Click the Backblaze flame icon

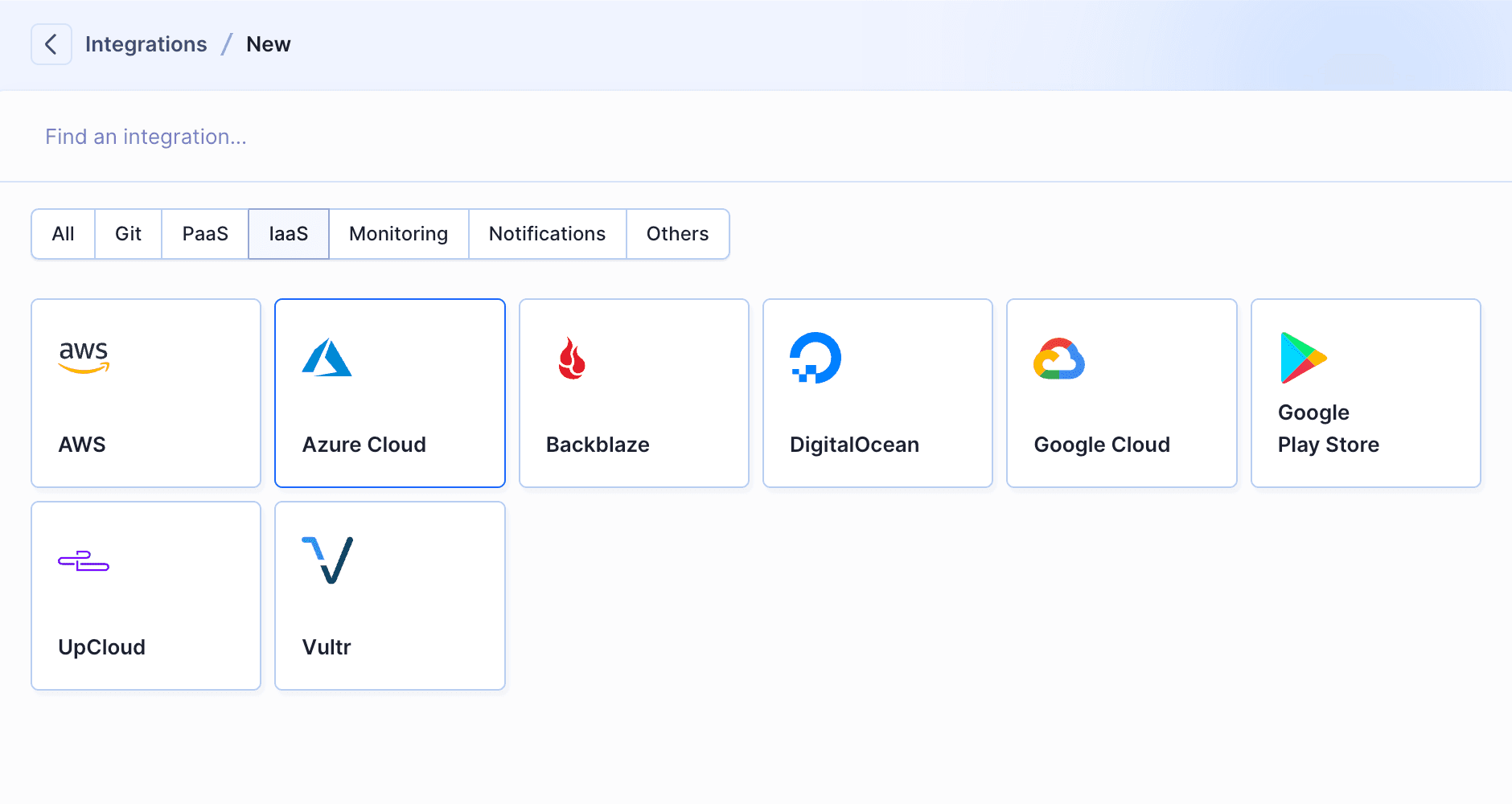coord(572,358)
